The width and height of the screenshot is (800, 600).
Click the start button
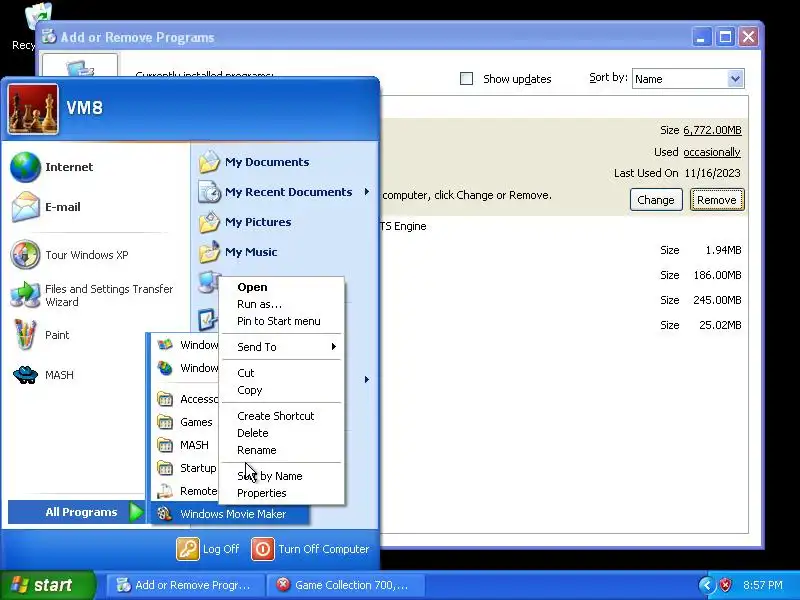pos(48,585)
